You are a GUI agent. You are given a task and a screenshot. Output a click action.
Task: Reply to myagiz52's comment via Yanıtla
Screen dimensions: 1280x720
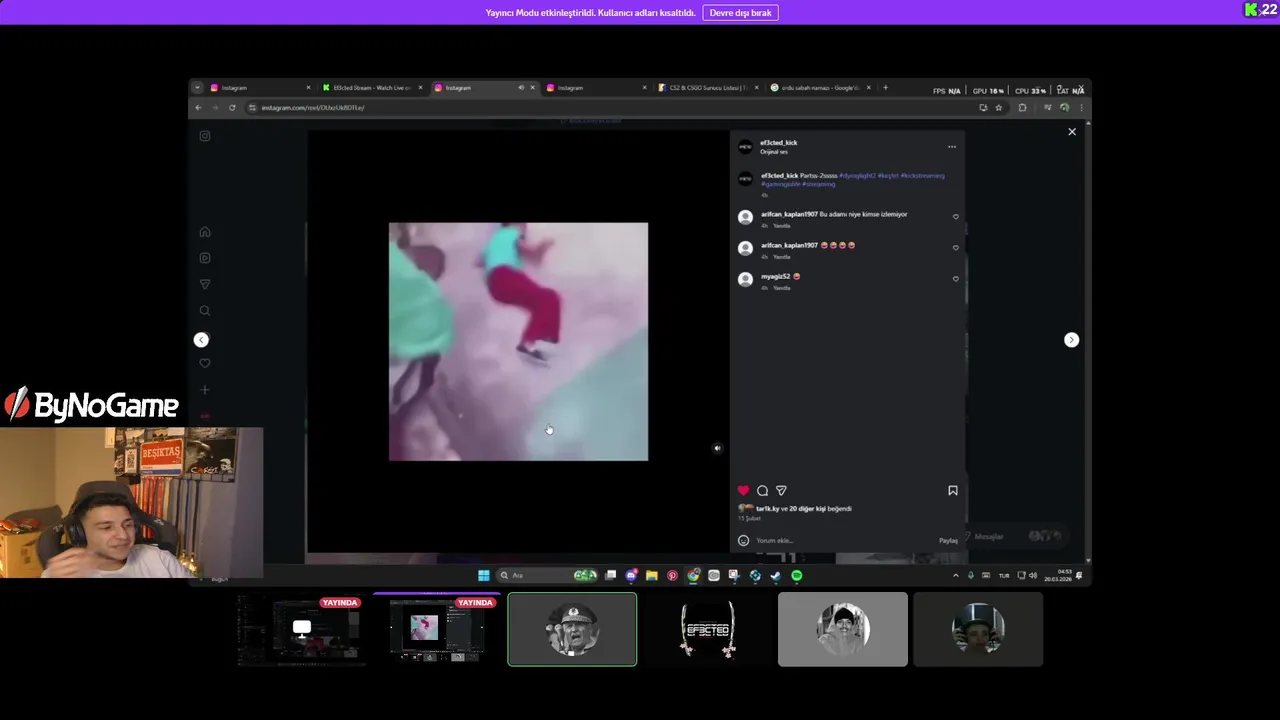tap(781, 288)
